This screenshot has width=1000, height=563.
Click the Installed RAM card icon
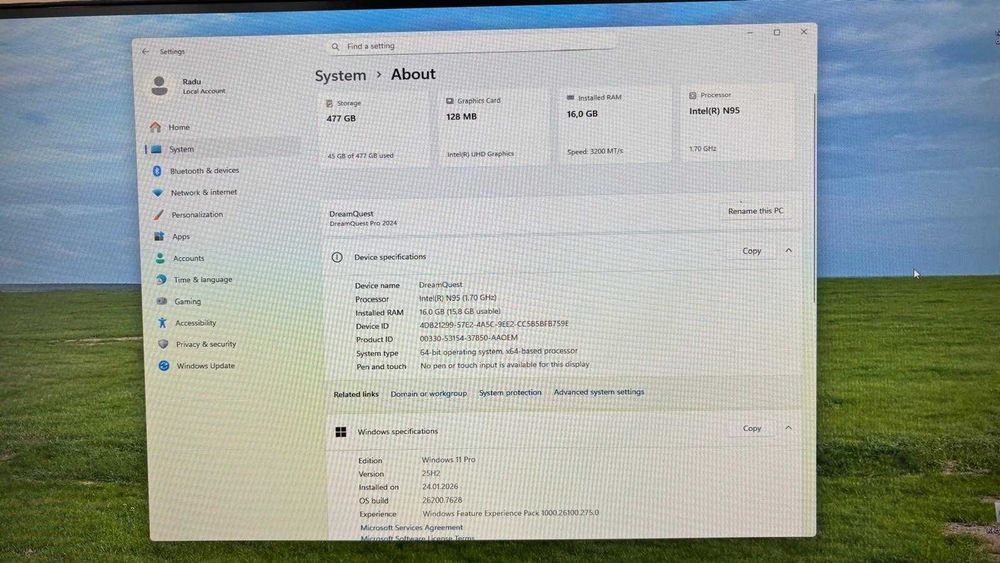coord(570,98)
